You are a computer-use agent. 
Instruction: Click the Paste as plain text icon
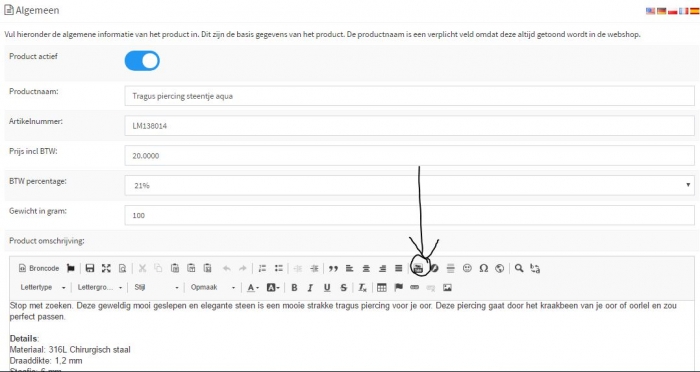click(x=191, y=268)
